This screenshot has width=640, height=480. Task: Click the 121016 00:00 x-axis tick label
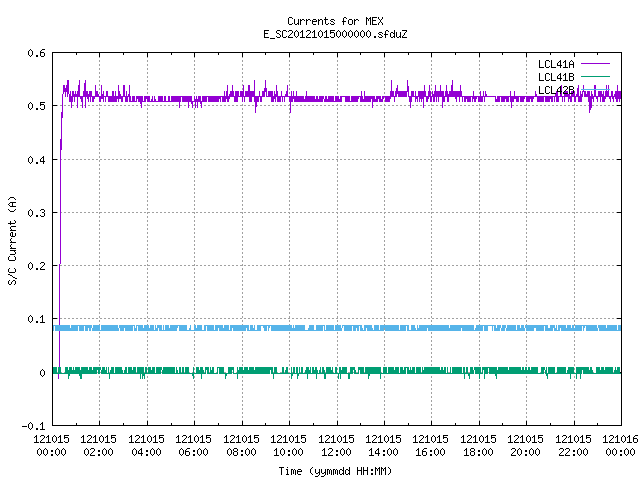pyautogui.click(x=620, y=446)
